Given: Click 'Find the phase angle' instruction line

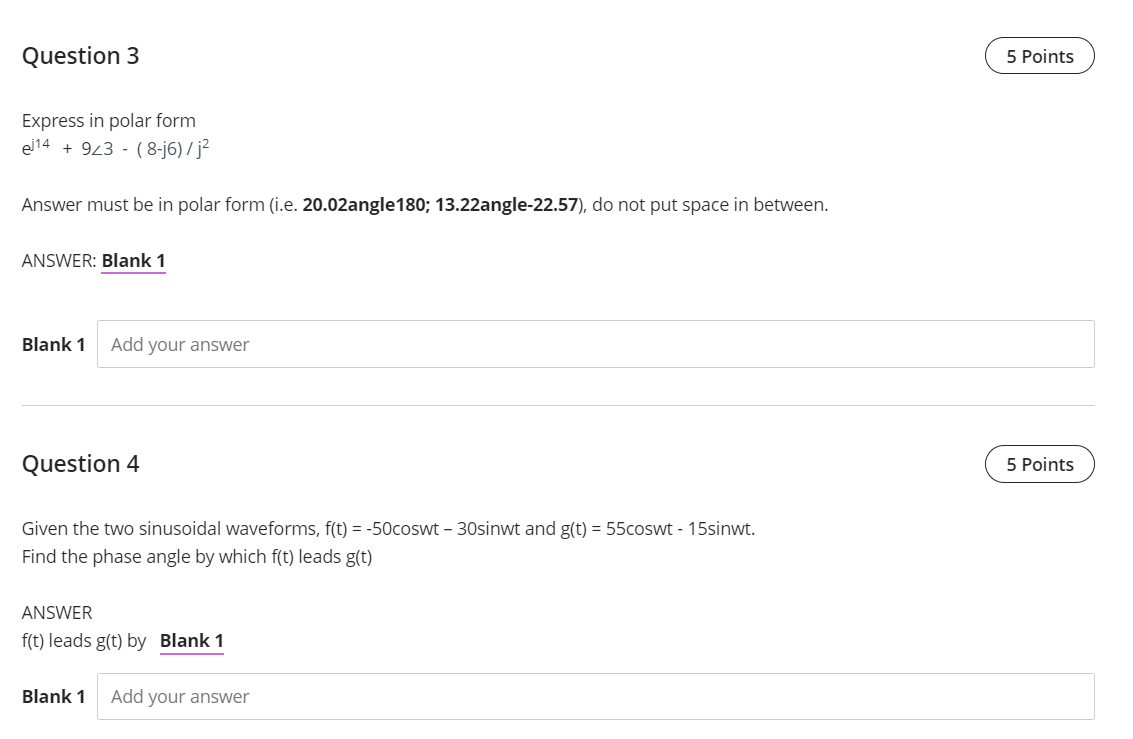Looking at the screenshot, I should coord(197,556).
